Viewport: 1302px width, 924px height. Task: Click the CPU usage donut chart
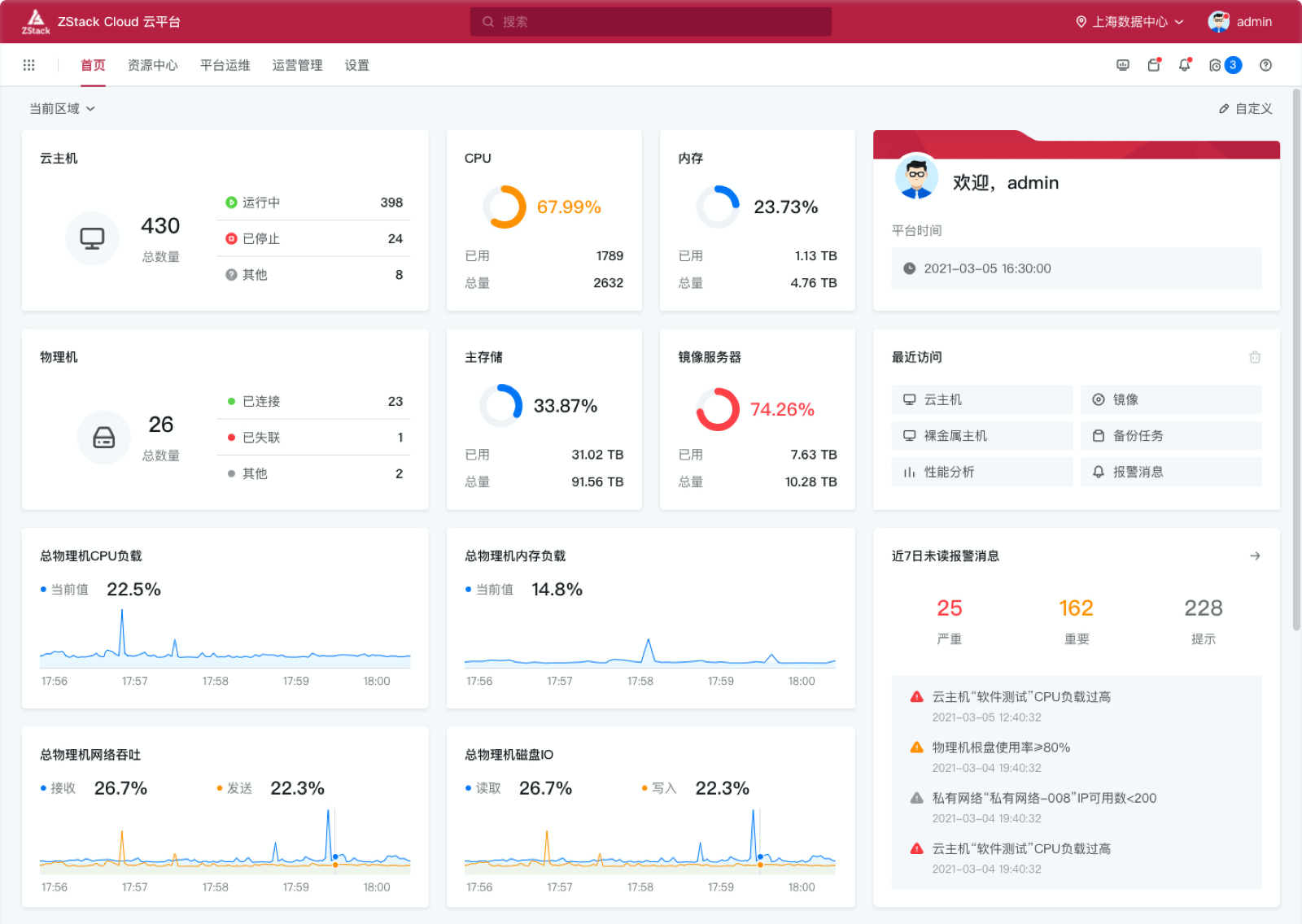505,207
